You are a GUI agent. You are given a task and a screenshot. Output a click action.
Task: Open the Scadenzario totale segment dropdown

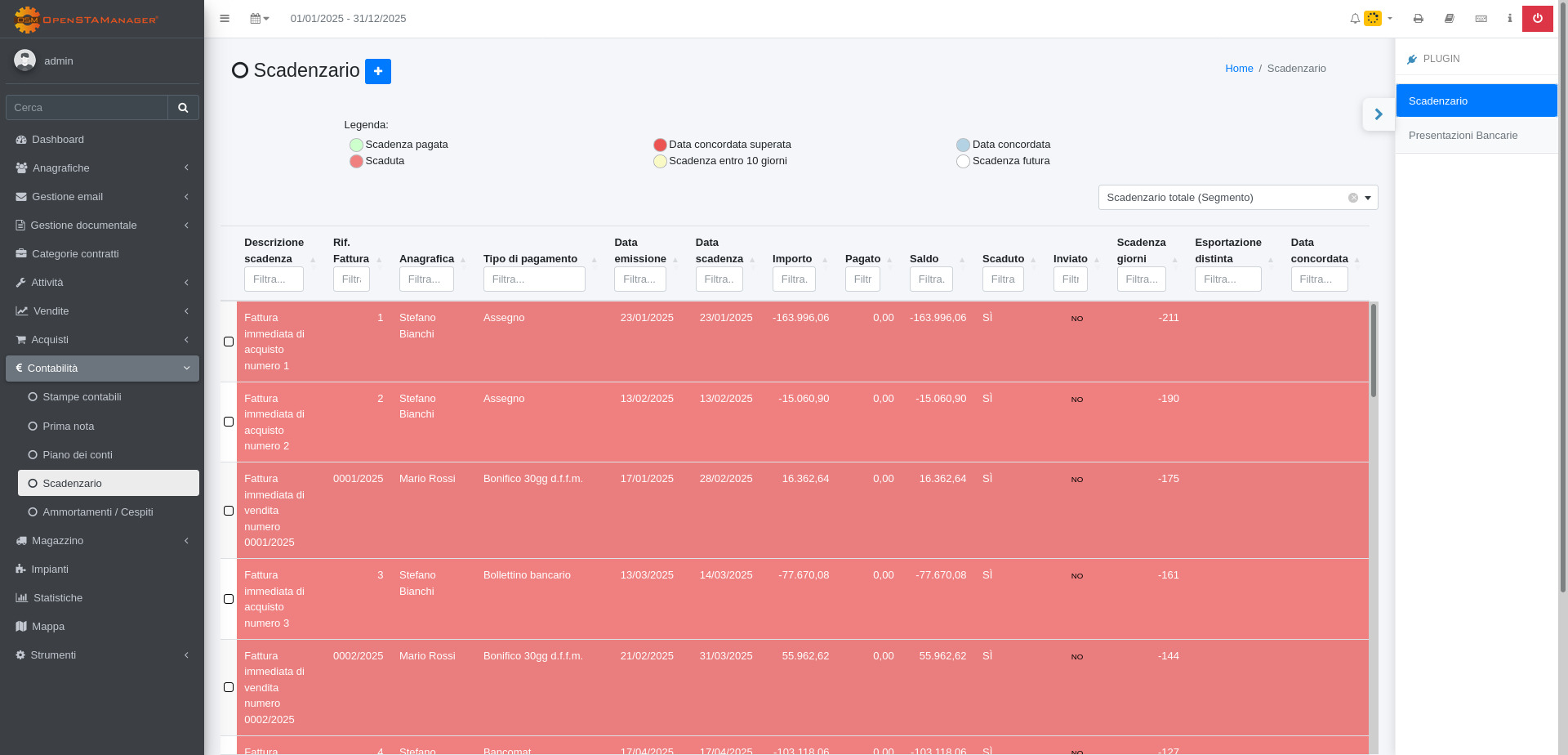pos(1236,198)
